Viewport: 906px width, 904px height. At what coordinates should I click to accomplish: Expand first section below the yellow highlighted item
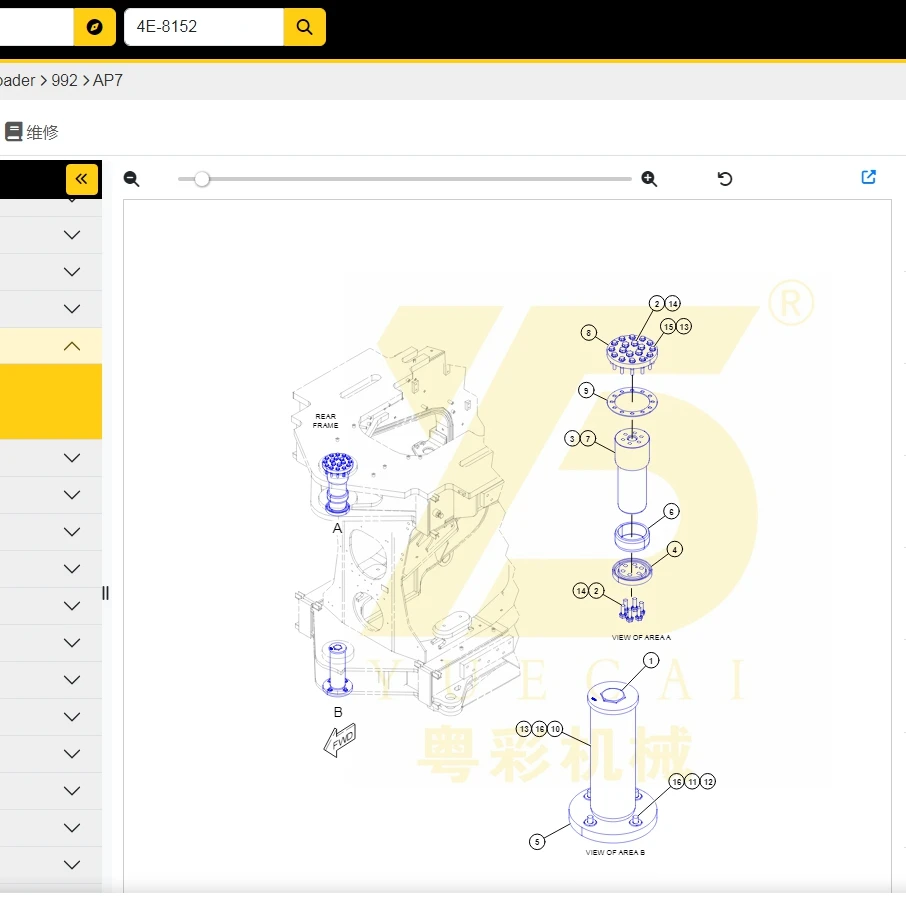pyautogui.click(x=72, y=458)
